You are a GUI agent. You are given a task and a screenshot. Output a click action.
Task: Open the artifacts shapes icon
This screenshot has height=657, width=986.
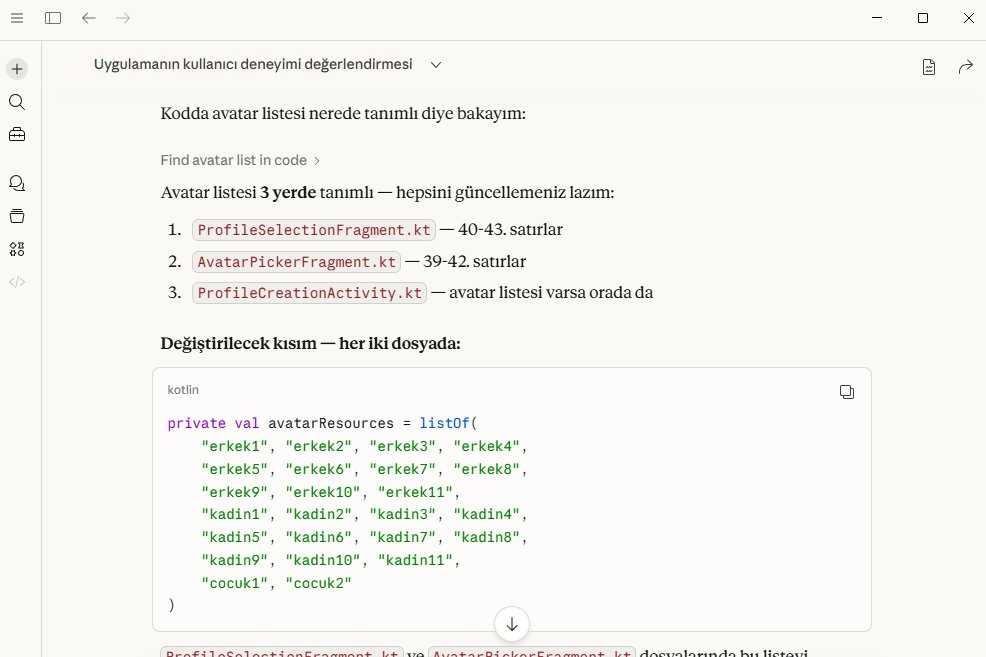[x=17, y=249]
